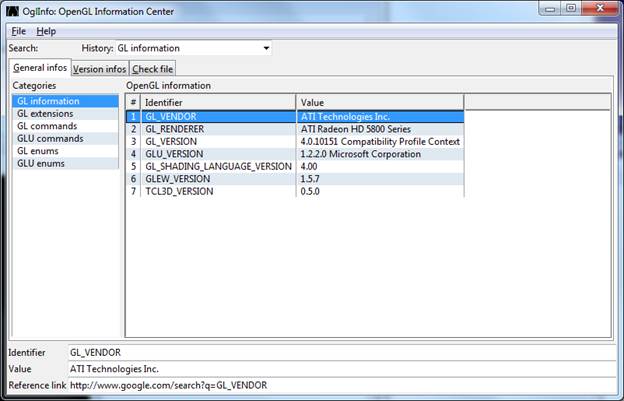
Task: Click the Value column header
Action: tap(380, 102)
